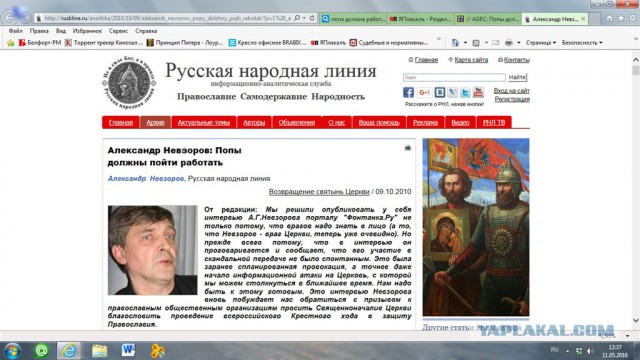Open the Home icon in browser corner
The width and height of the screenshot is (640, 360).
pyautogui.click(x=609, y=18)
